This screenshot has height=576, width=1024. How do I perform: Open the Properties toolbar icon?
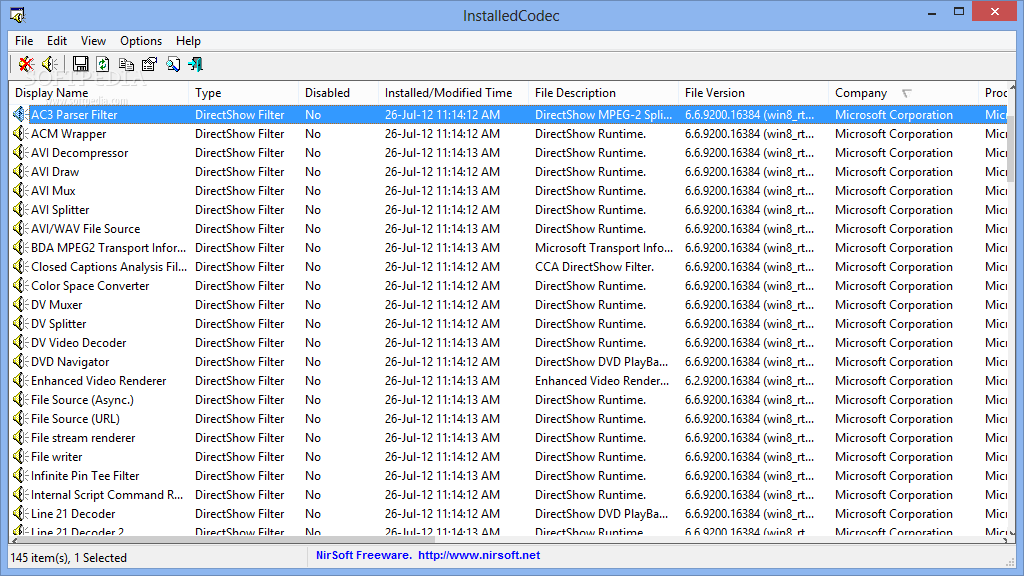(x=150, y=64)
